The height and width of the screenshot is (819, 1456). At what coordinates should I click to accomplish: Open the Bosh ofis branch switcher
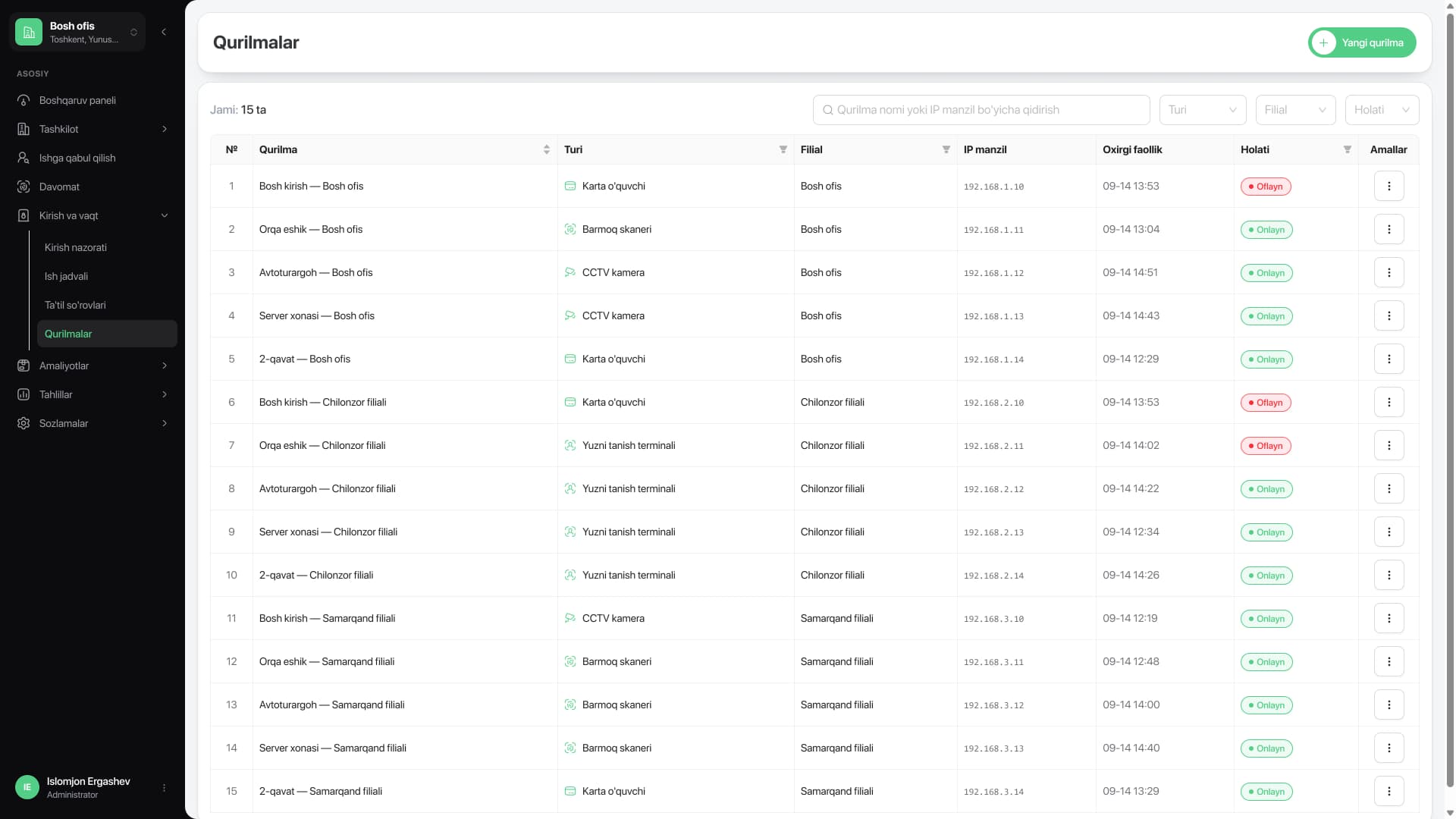[x=77, y=32]
